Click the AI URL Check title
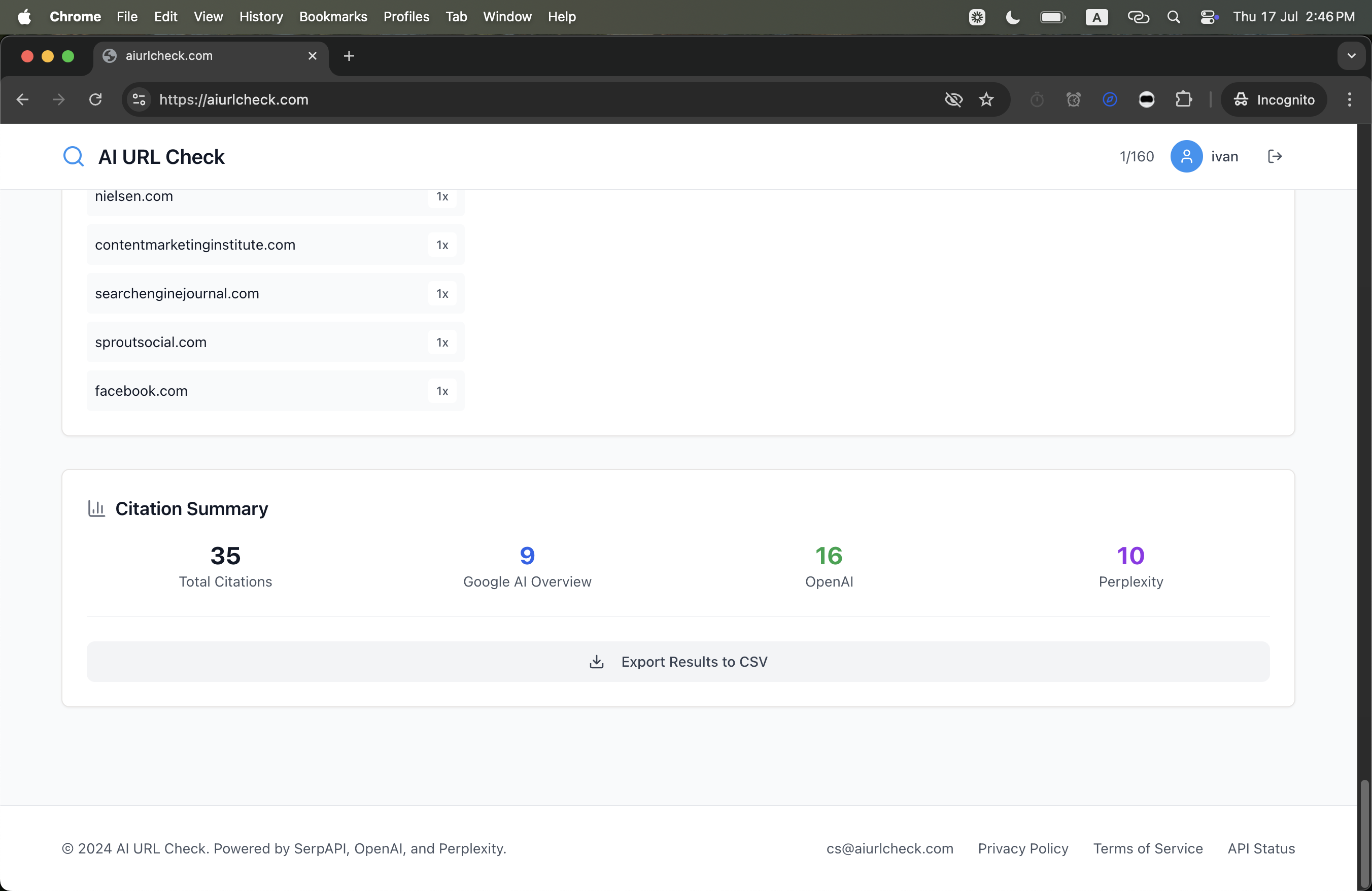Image resolution: width=1372 pixels, height=891 pixels. 161,157
